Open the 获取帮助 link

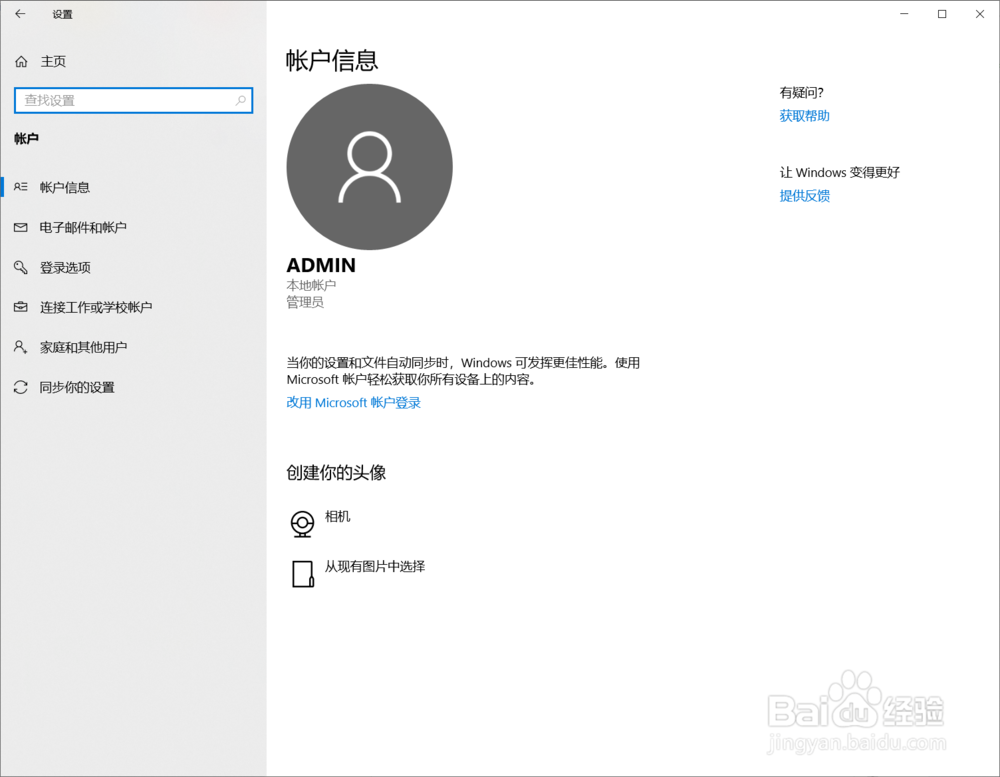point(804,115)
